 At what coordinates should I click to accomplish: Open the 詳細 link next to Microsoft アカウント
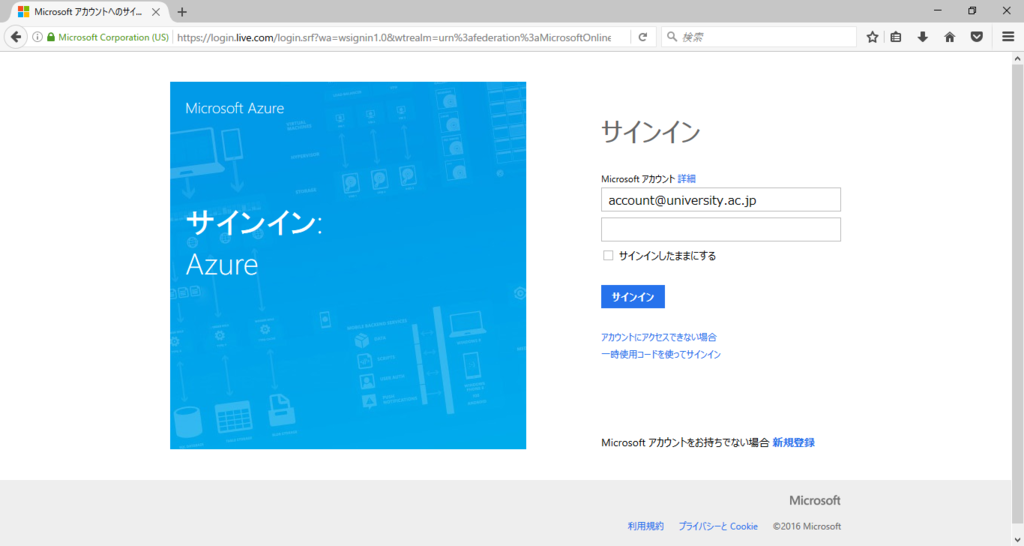(686, 178)
